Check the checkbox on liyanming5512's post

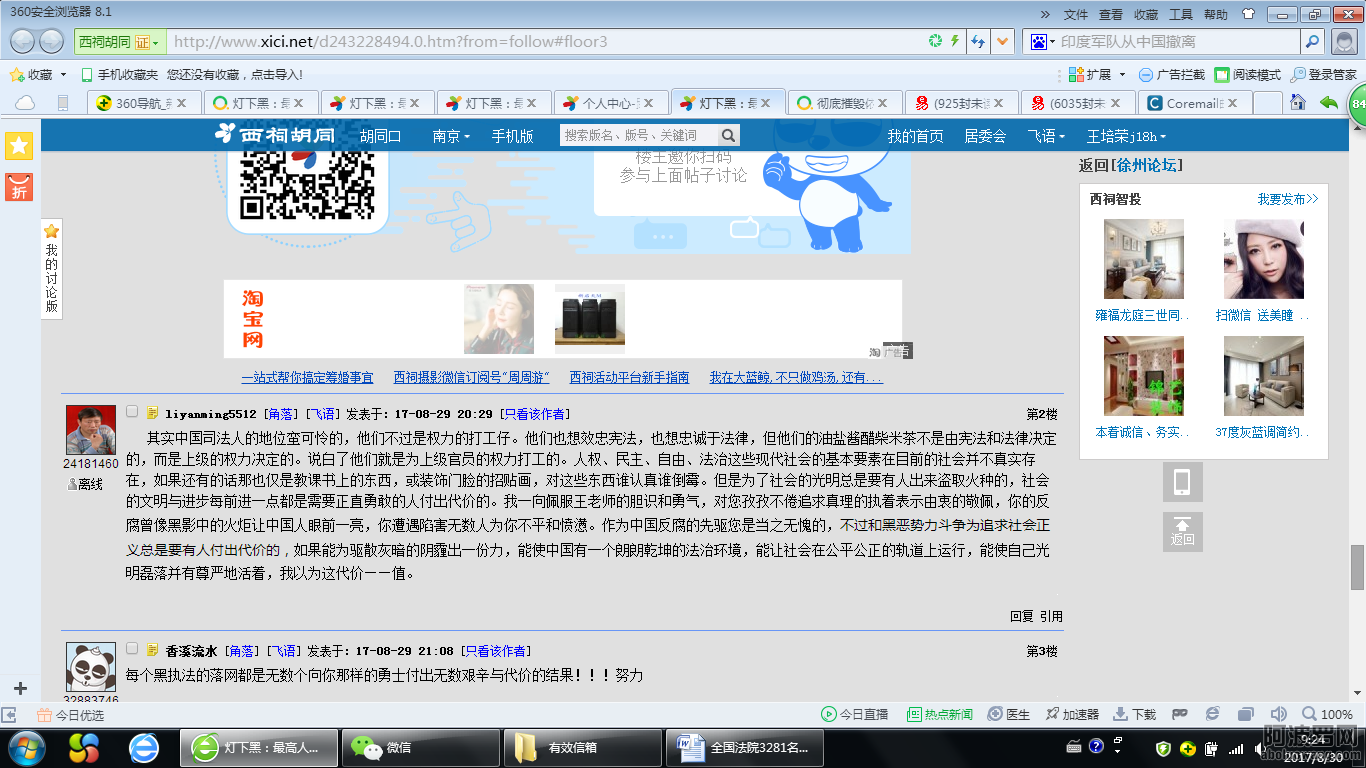pos(130,410)
